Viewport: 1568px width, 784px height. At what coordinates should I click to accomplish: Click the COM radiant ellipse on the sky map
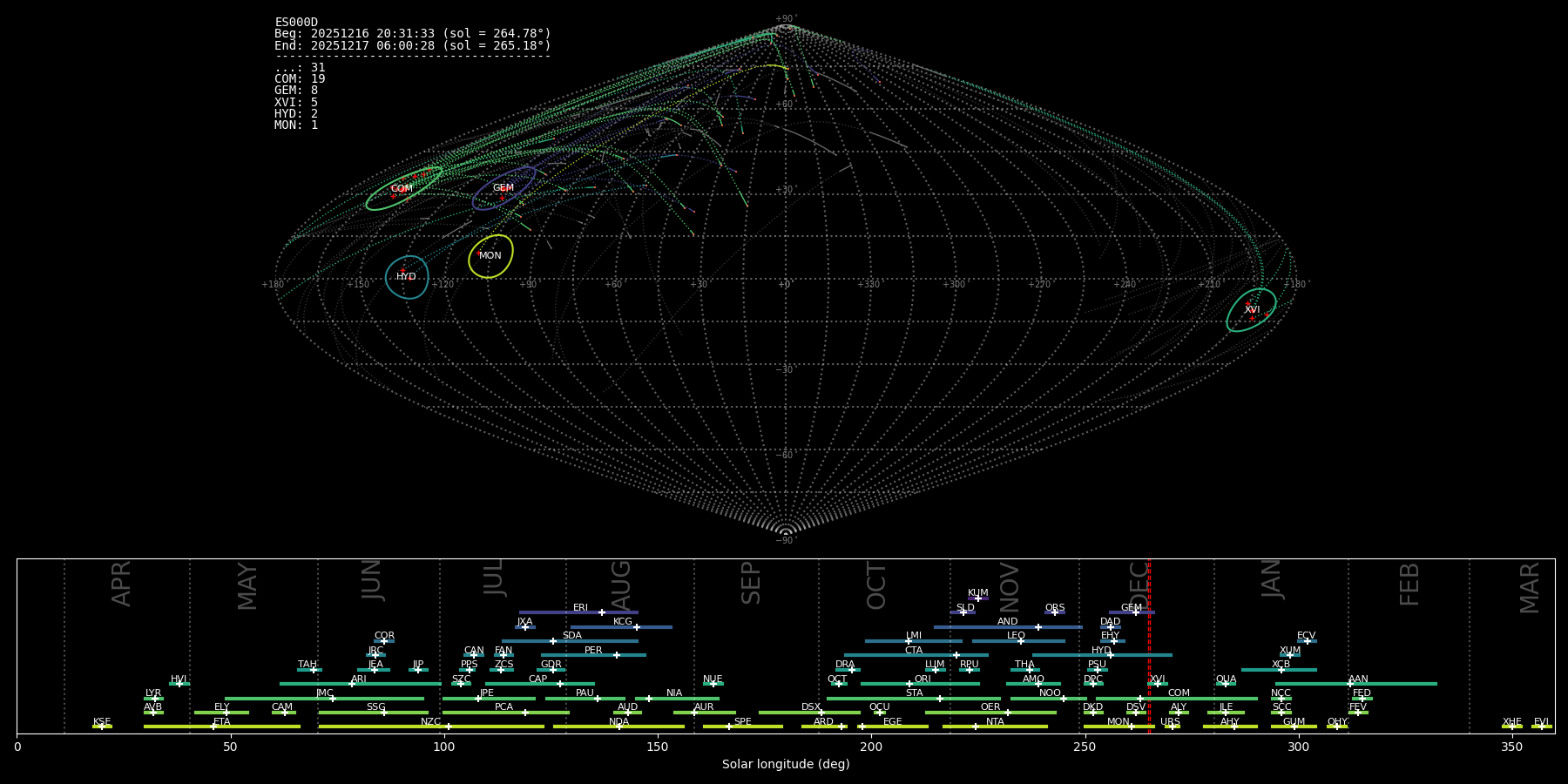(x=402, y=189)
